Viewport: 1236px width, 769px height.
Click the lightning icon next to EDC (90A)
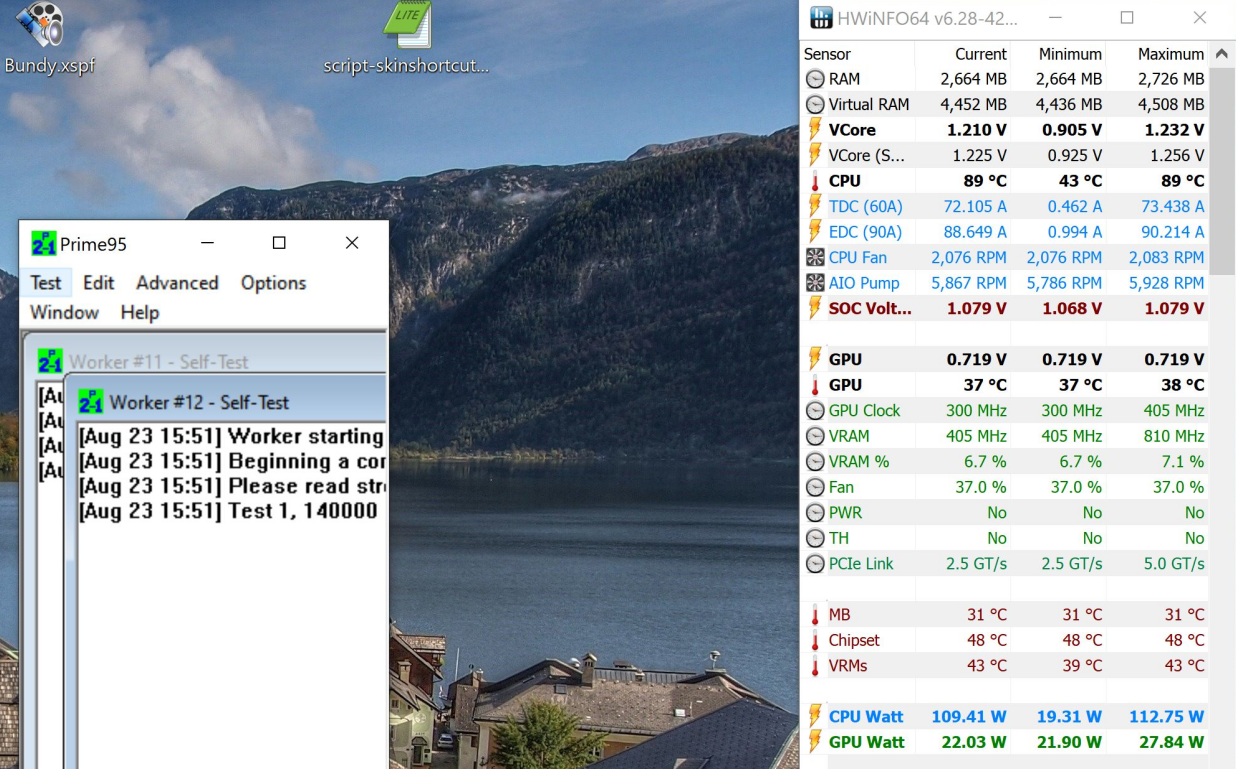(x=816, y=232)
